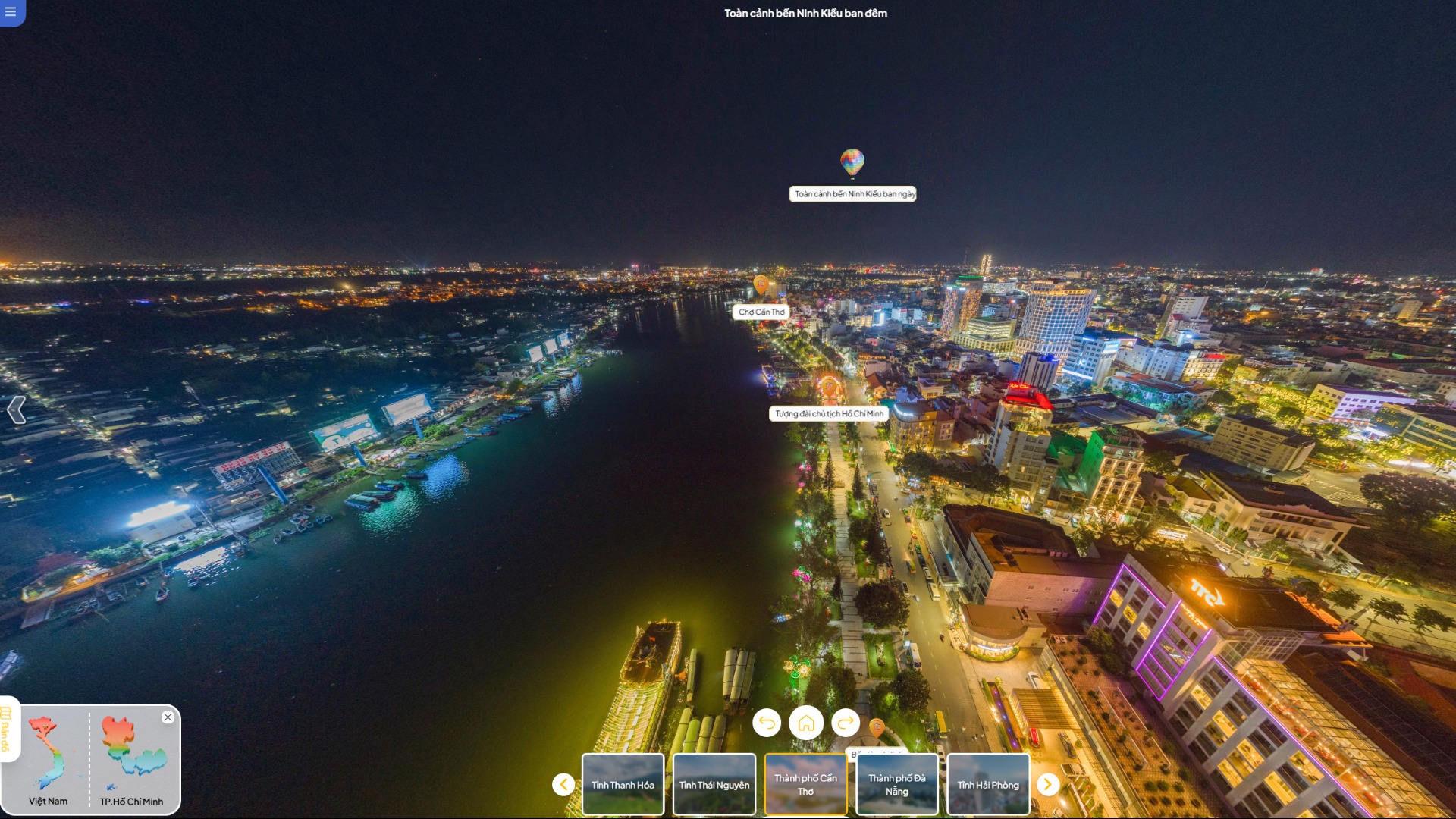Click the redo curved arrow button
This screenshot has height=819, width=1456.
pyautogui.click(x=846, y=723)
